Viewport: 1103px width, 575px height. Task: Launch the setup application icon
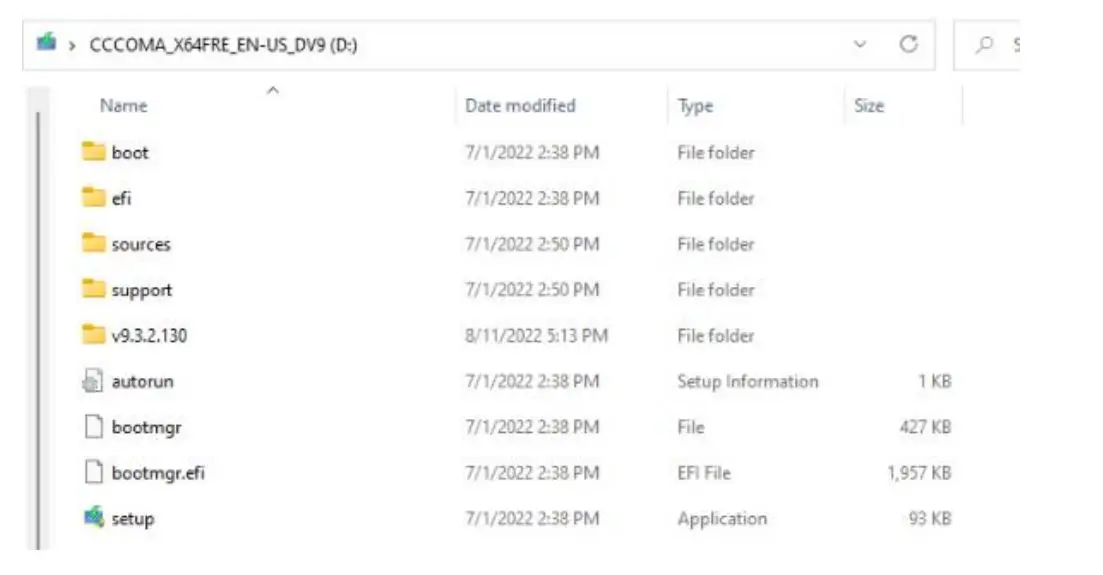coord(94,518)
